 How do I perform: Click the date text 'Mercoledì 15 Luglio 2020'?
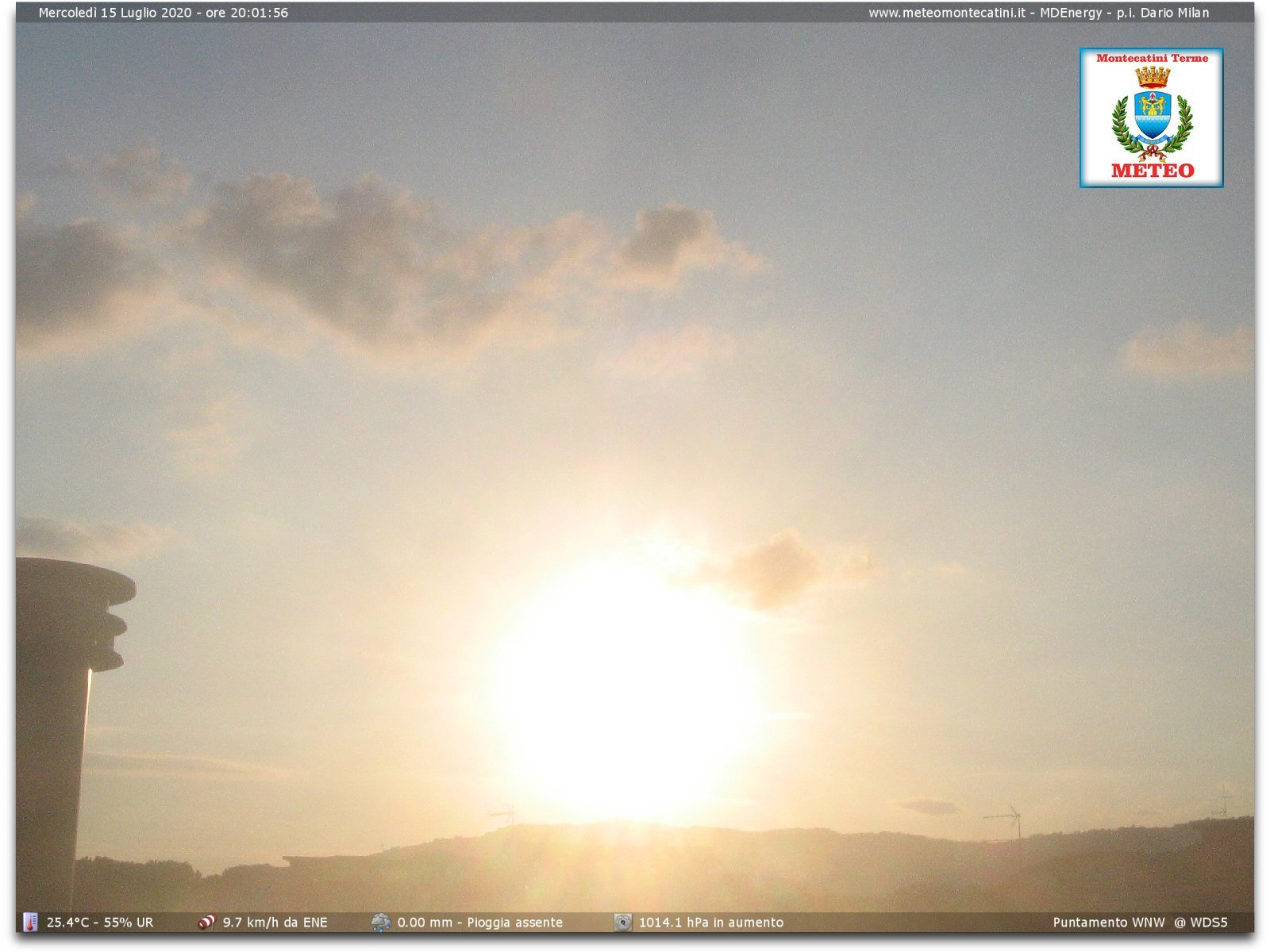pyautogui.click(x=115, y=13)
